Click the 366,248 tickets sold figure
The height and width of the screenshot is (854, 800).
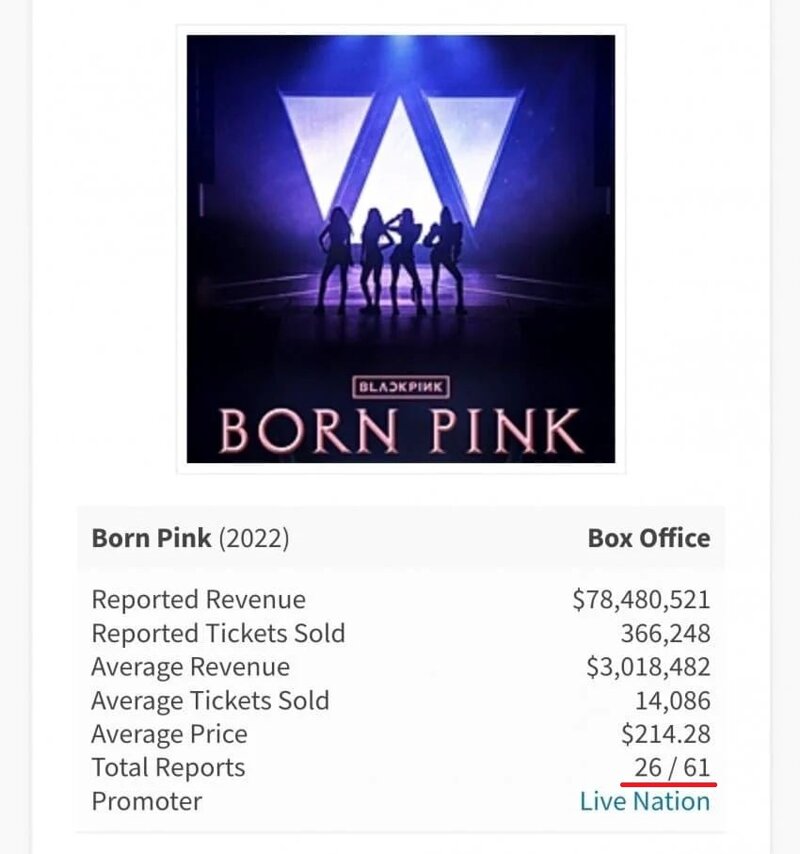[664, 634]
